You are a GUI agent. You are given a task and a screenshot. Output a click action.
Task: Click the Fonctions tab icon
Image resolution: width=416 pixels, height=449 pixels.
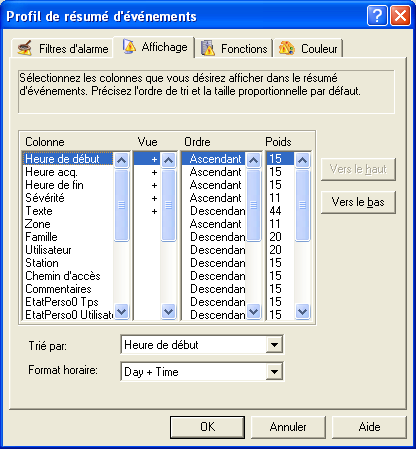208,48
